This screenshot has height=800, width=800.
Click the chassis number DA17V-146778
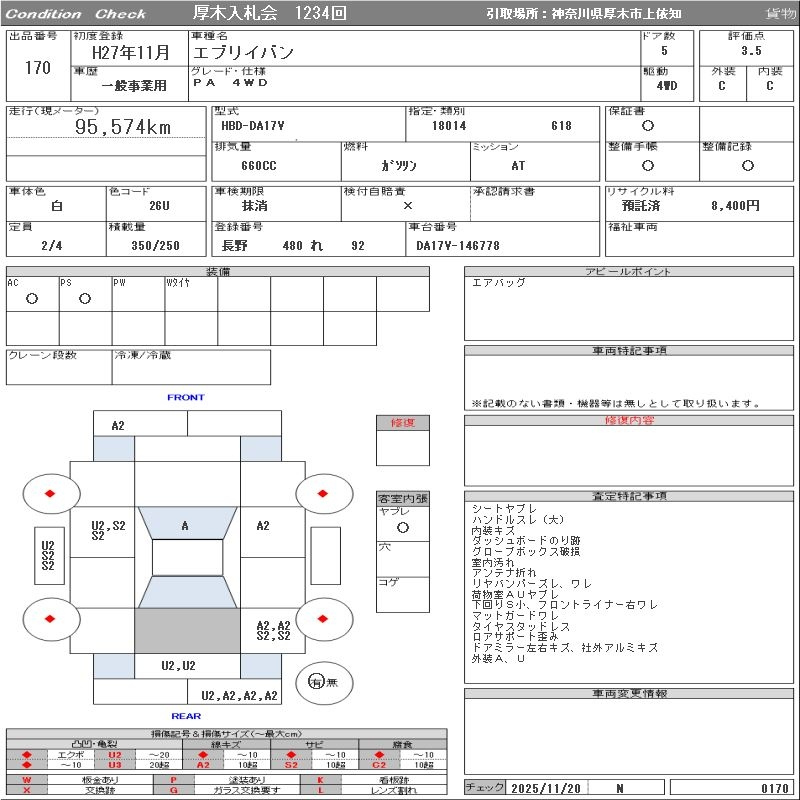pos(457,245)
